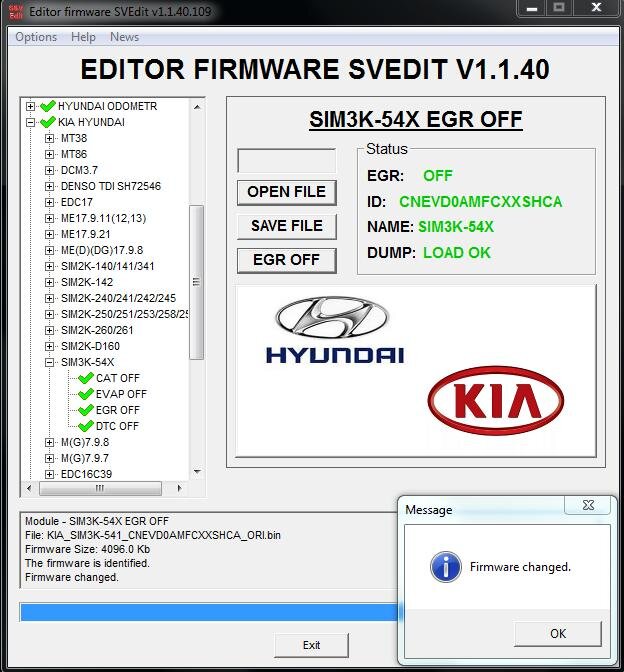Expand the SIM2K-140/141/341 node
This screenshot has width=624, height=672.
[x=49, y=266]
